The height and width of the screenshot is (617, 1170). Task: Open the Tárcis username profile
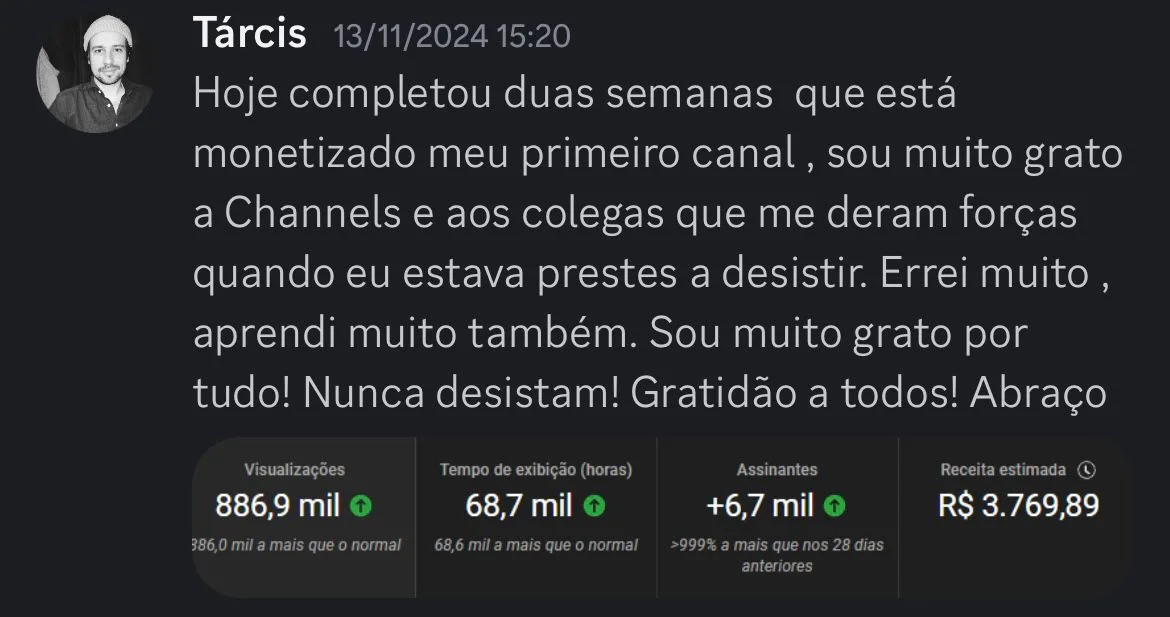click(249, 35)
